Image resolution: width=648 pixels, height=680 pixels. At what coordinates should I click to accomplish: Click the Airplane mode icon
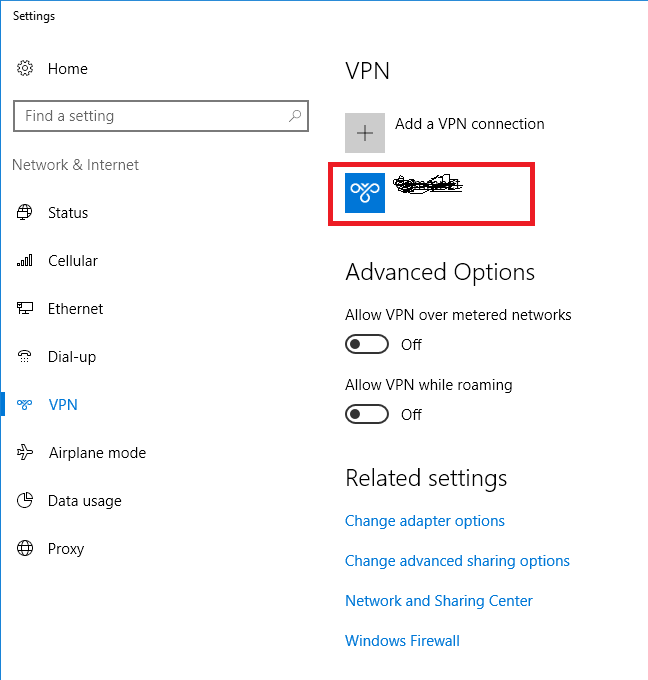(25, 453)
